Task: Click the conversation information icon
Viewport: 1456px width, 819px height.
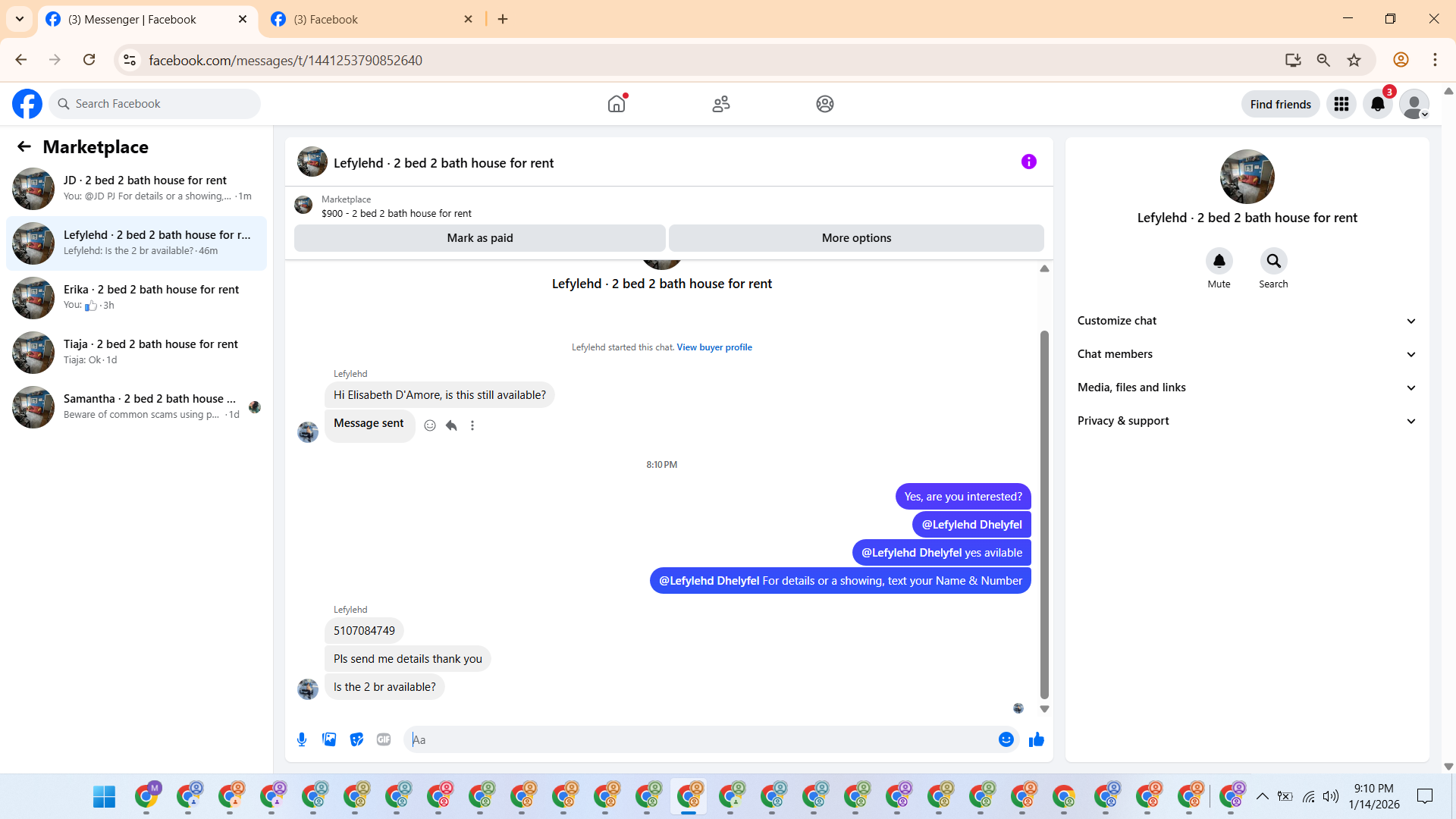Action: 1028,162
